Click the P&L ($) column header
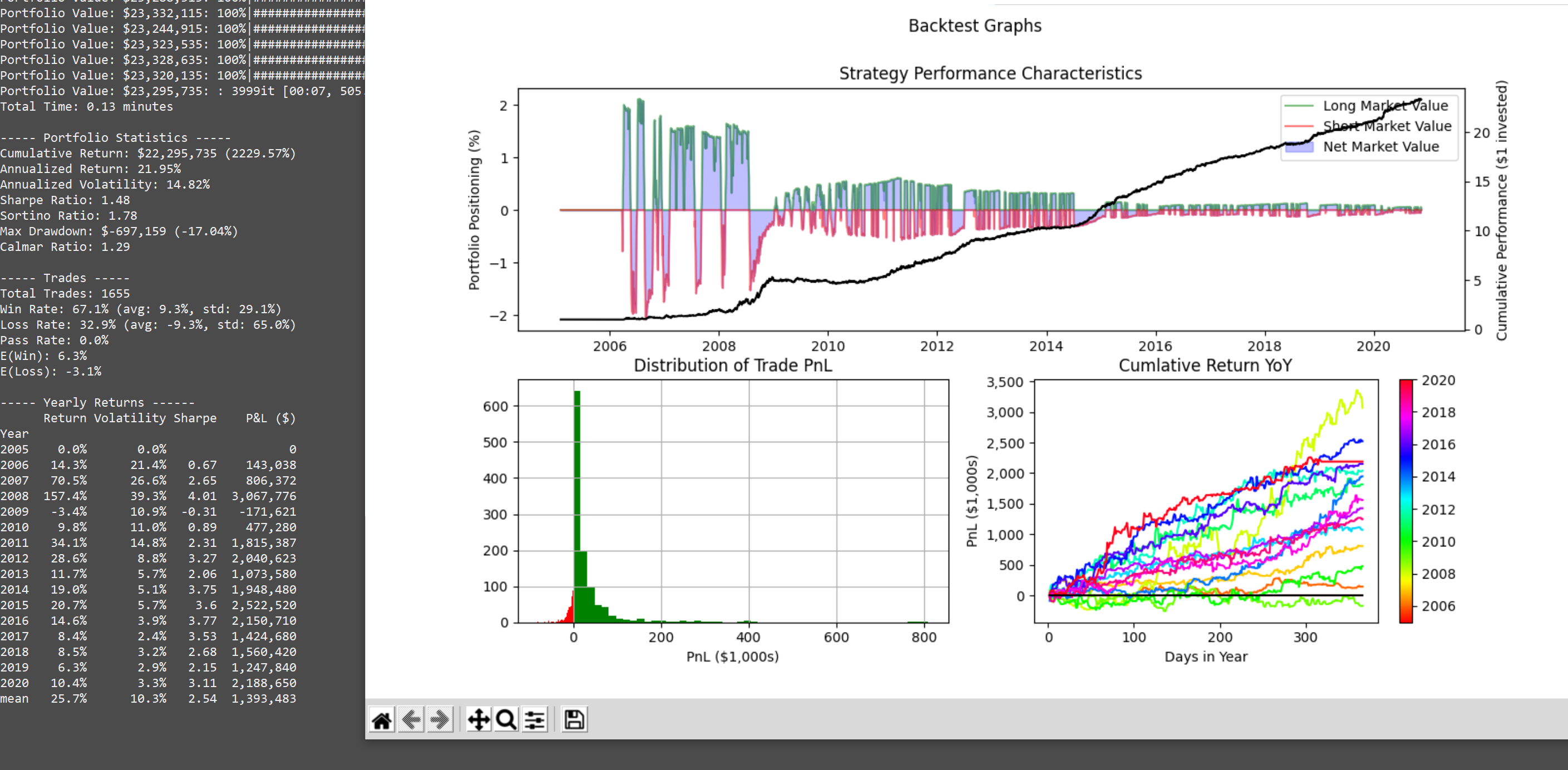Viewport: 1568px width, 770px height. 271,418
